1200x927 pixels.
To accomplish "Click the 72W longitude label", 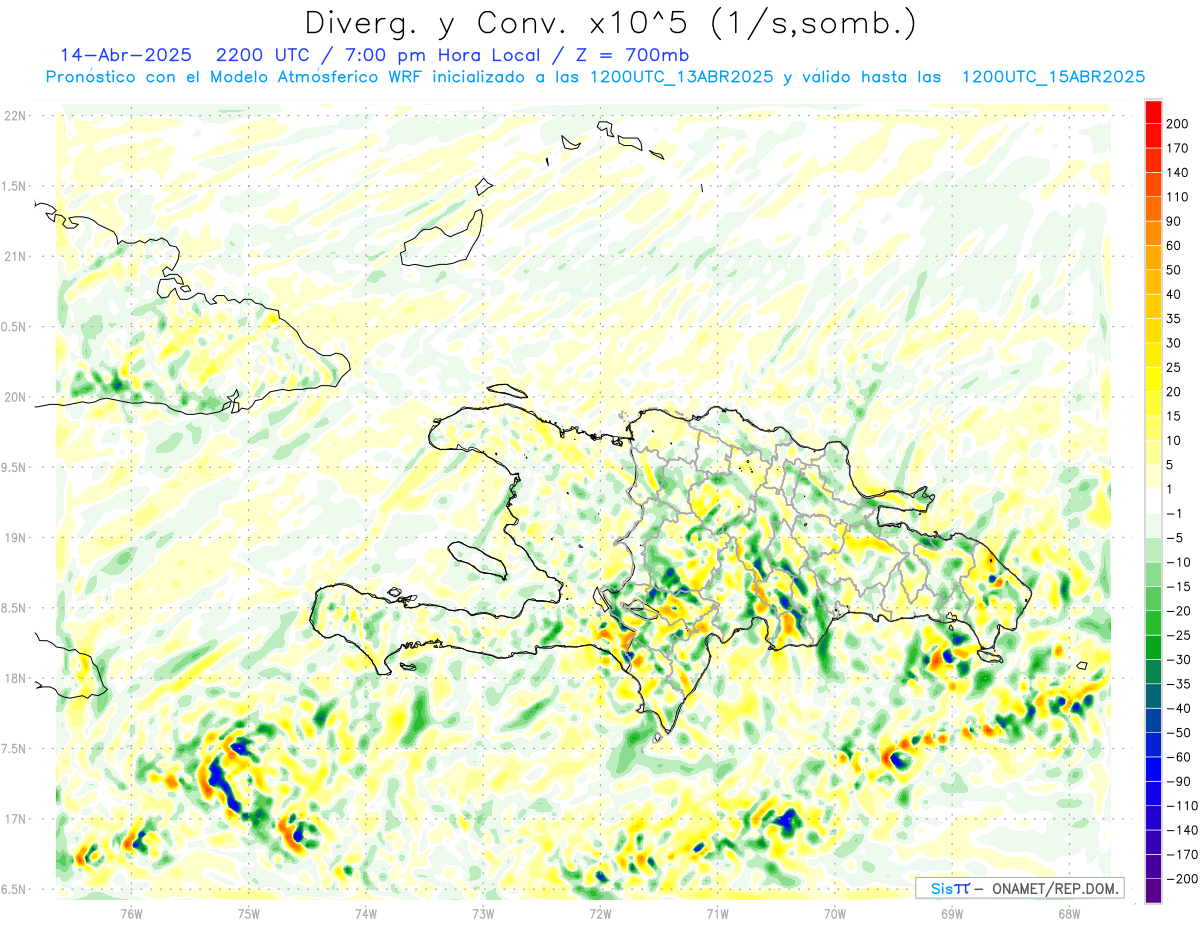I will coord(601,914).
